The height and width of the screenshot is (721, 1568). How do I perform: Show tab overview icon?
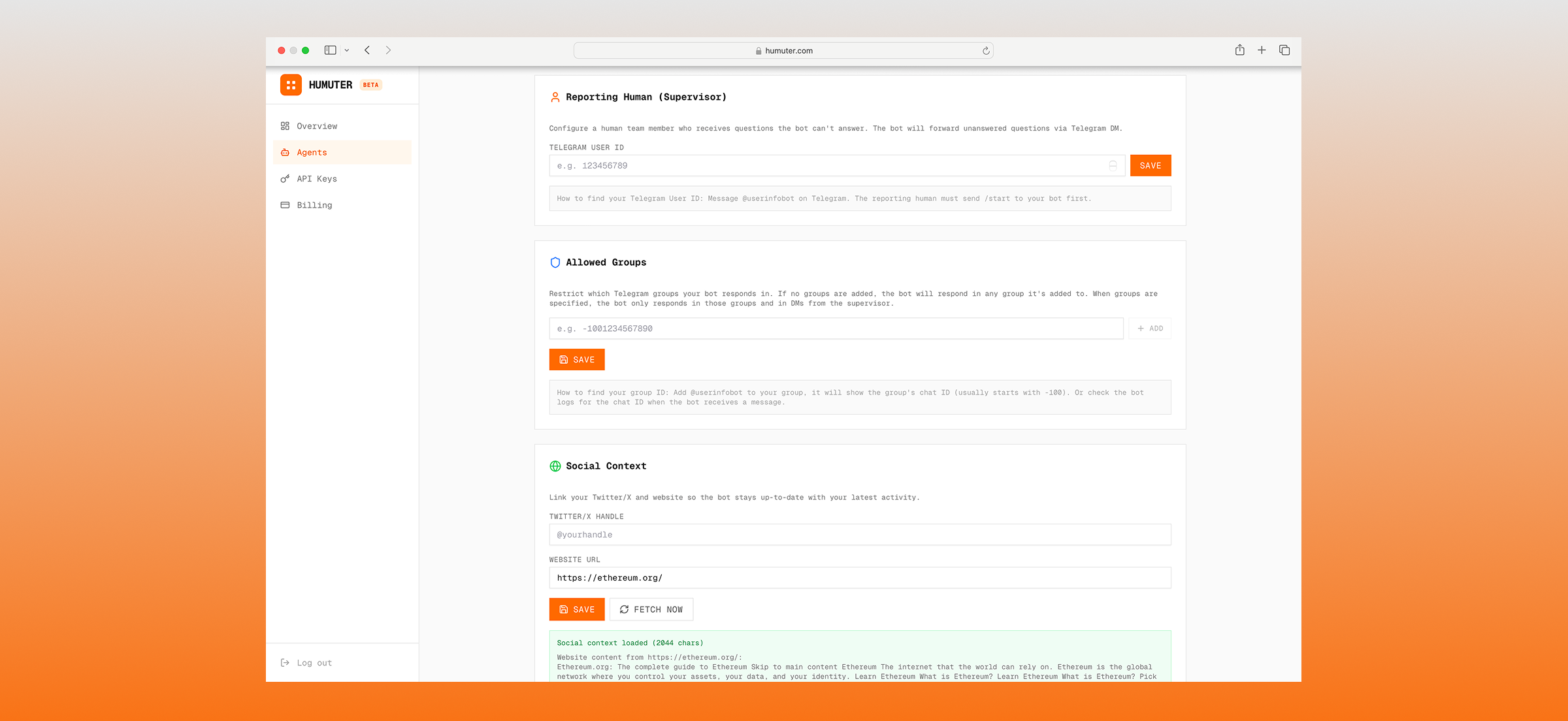(x=1284, y=50)
